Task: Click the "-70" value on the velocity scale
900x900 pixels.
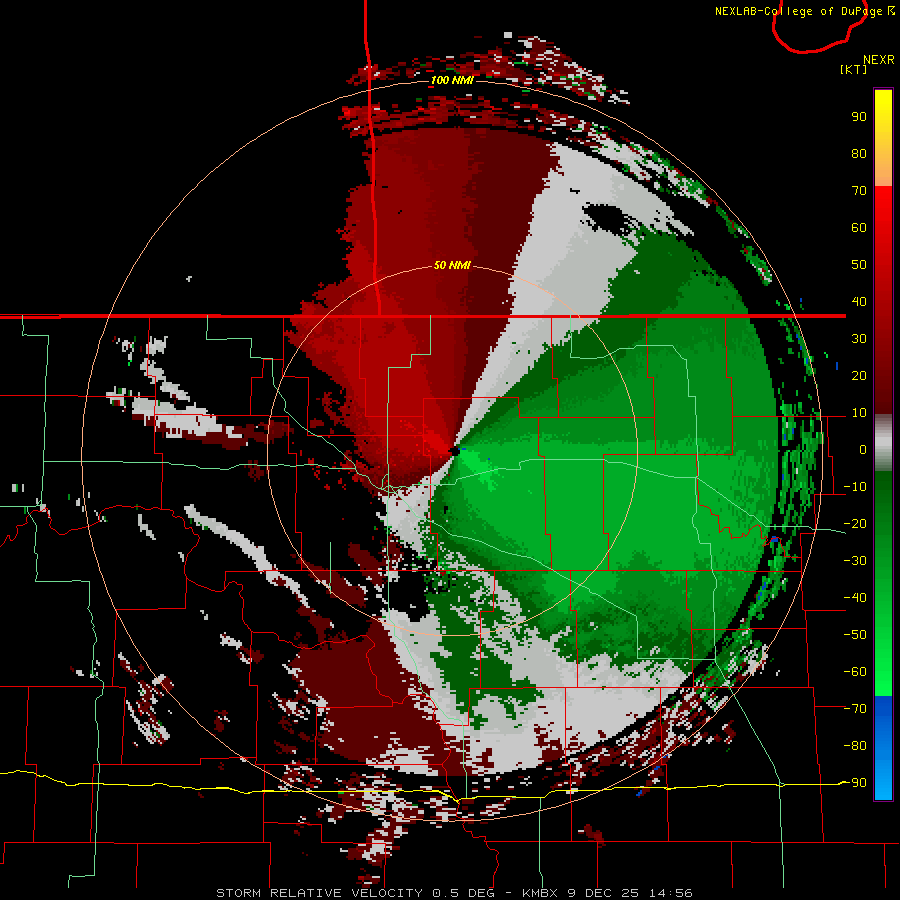Action: click(x=855, y=709)
